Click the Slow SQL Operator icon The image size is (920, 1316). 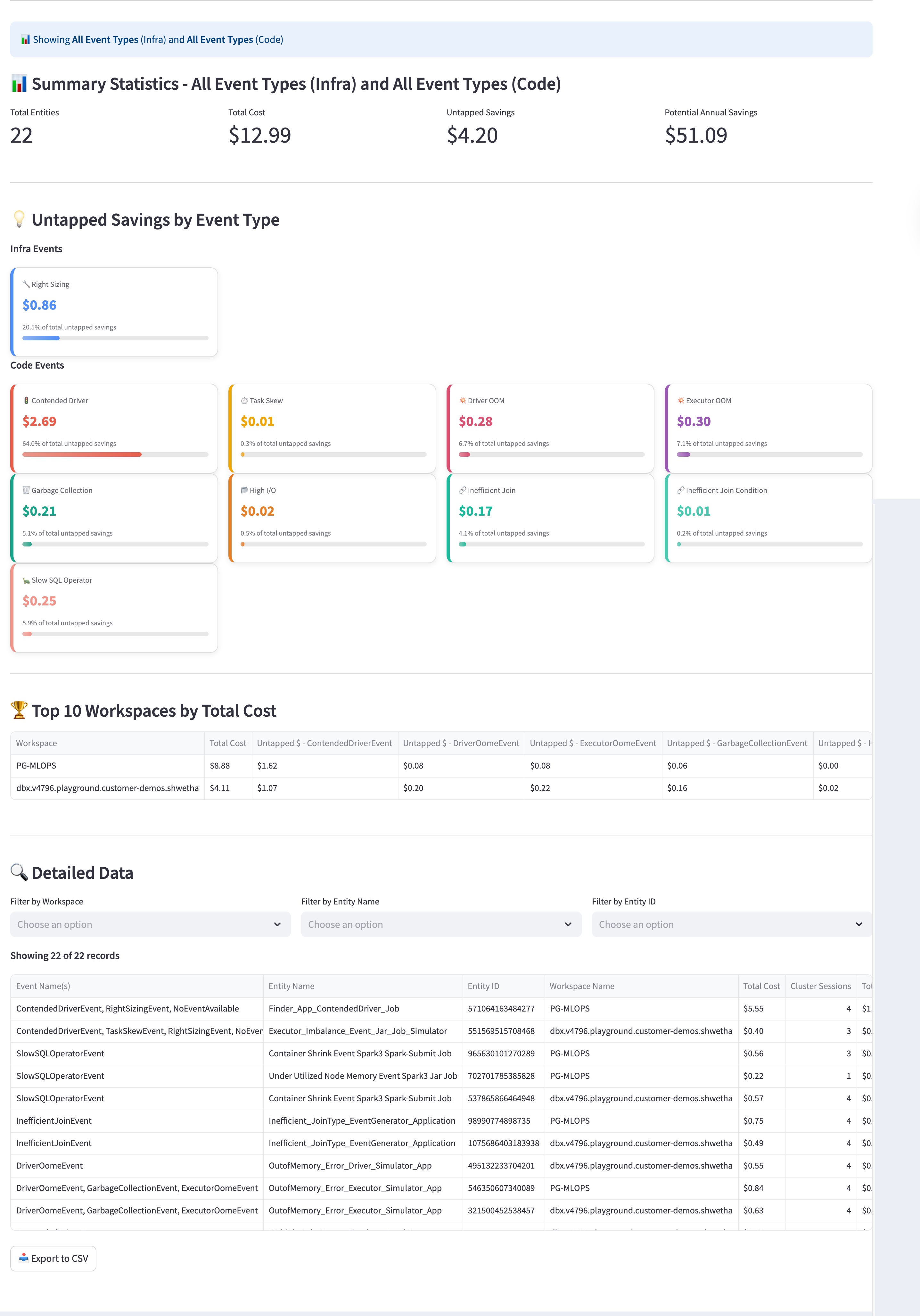[26, 580]
